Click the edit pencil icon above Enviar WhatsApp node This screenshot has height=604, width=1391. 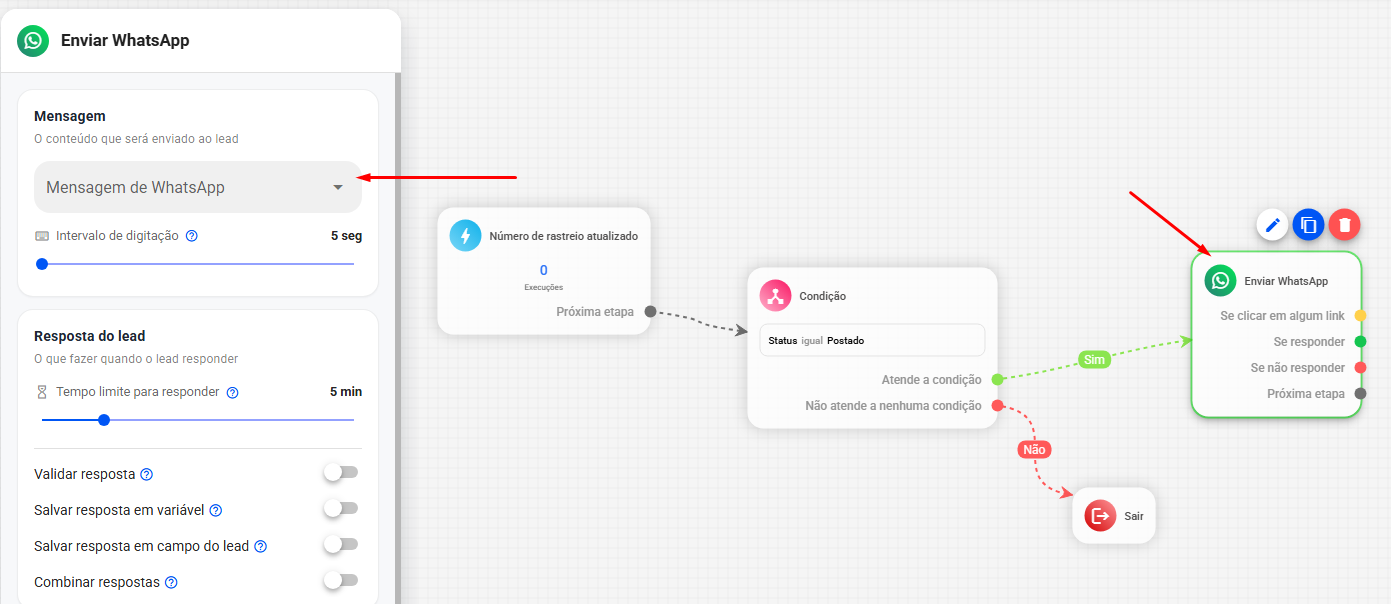[x=1272, y=225]
